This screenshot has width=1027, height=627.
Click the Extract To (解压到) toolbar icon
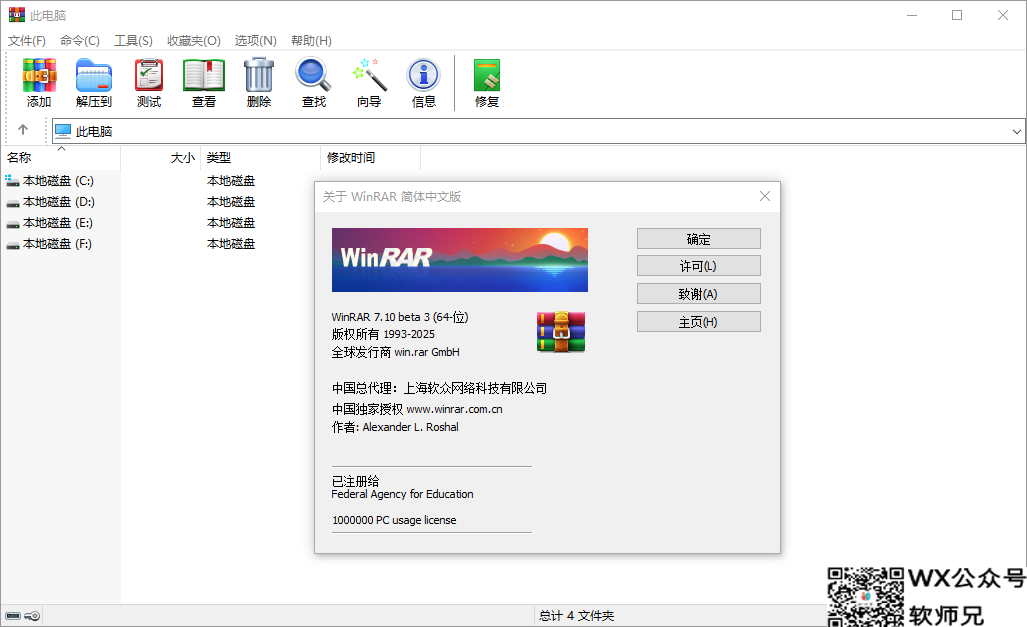pyautogui.click(x=94, y=76)
